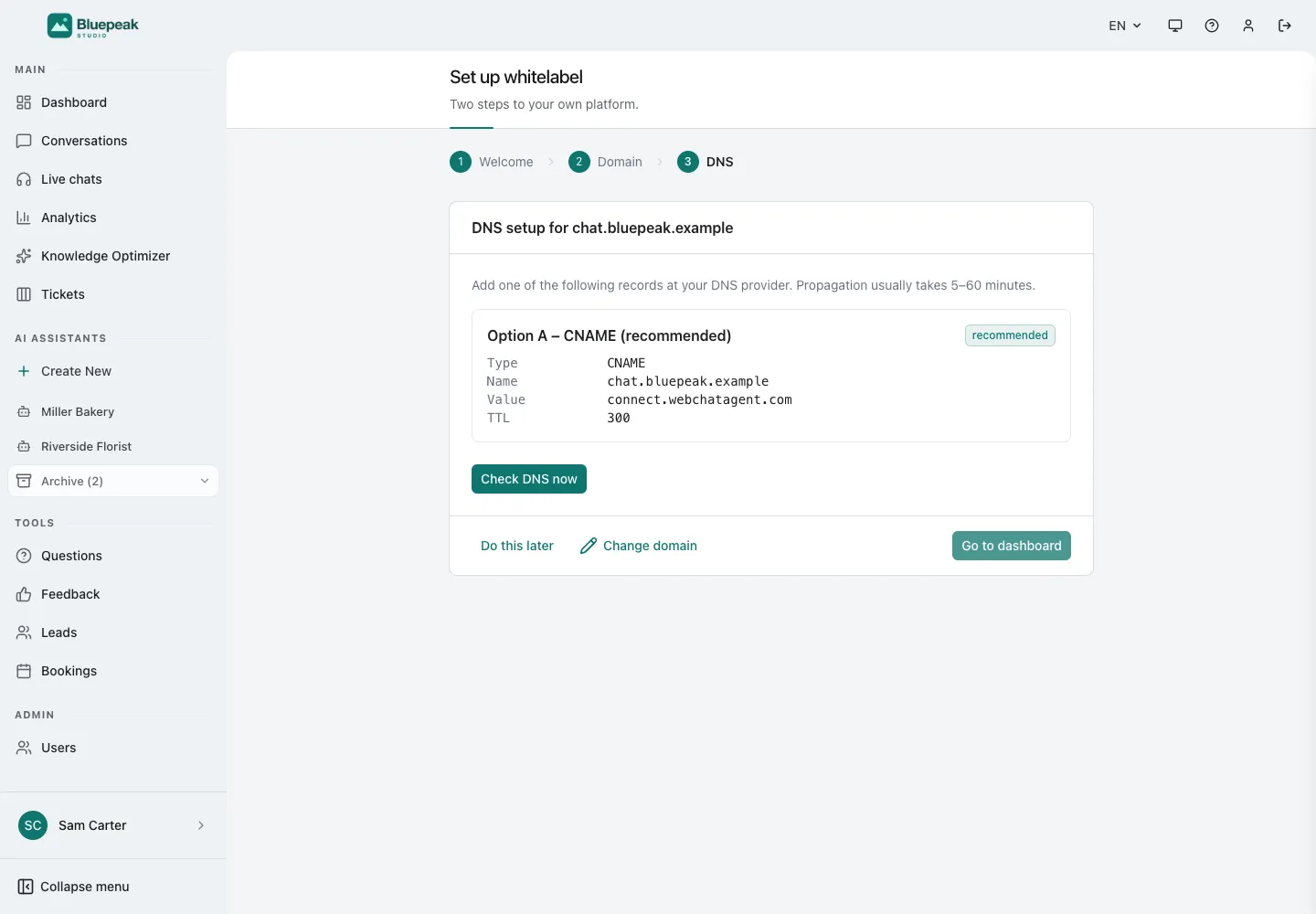Click the plus icon beside Create New
The height and width of the screenshot is (914, 1316).
[x=24, y=371]
